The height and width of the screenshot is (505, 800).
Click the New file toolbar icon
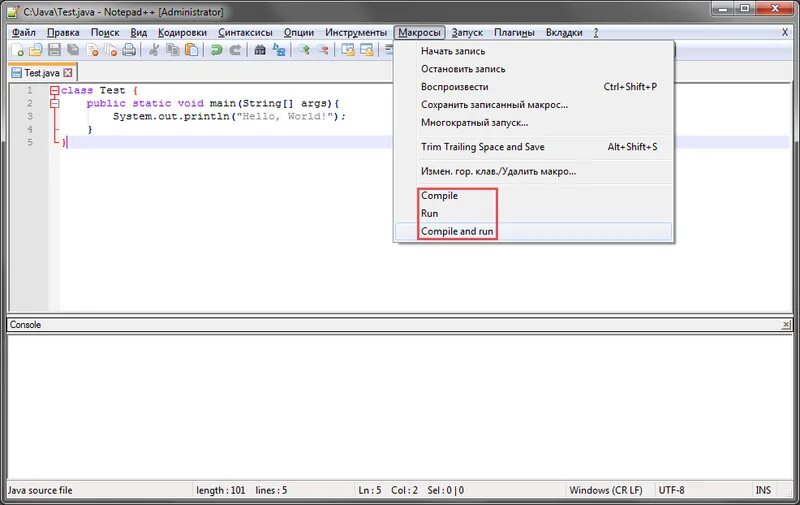tap(18, 50)
